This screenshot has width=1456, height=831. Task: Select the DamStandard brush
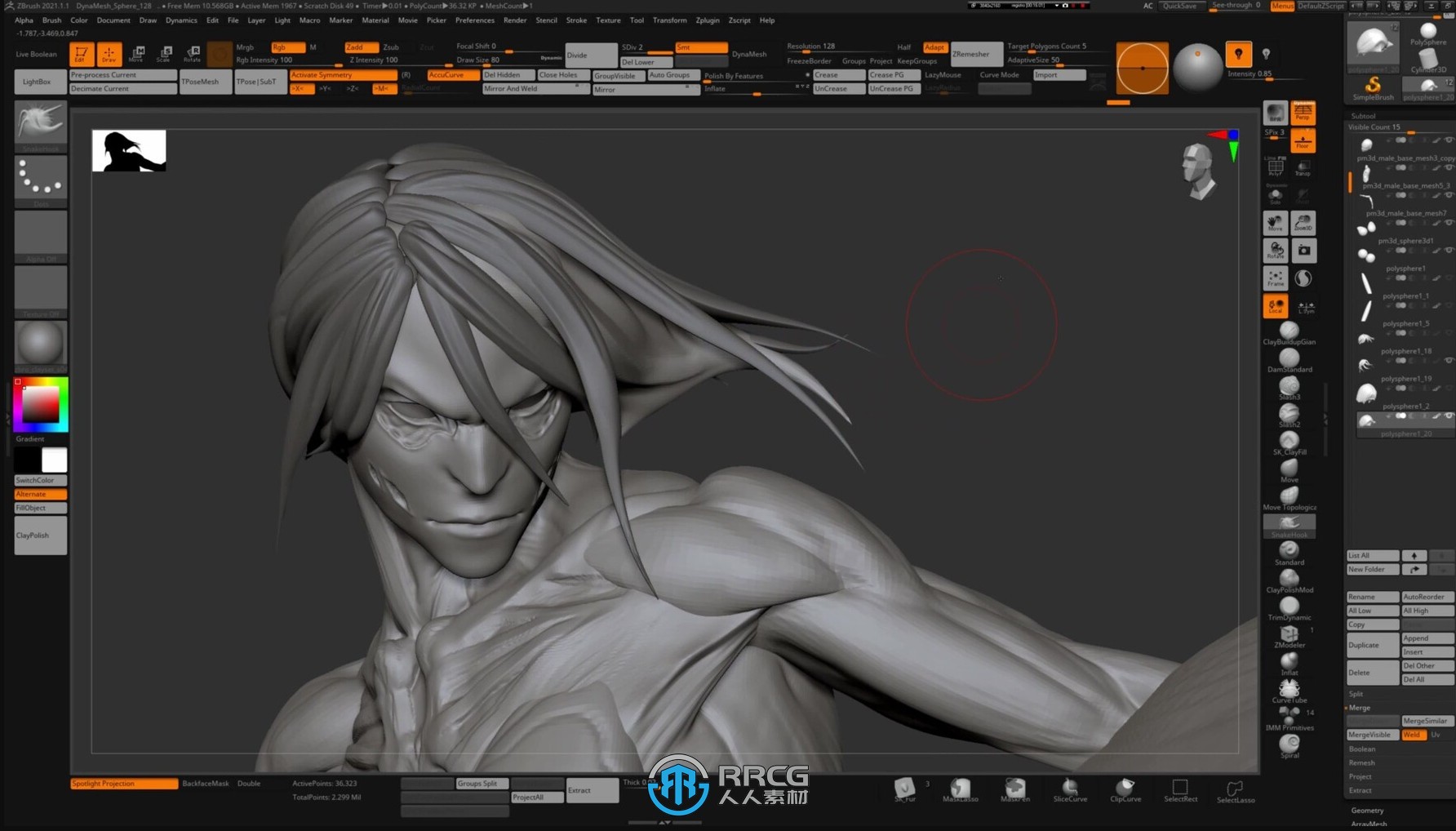click(x=1289, y=362)
